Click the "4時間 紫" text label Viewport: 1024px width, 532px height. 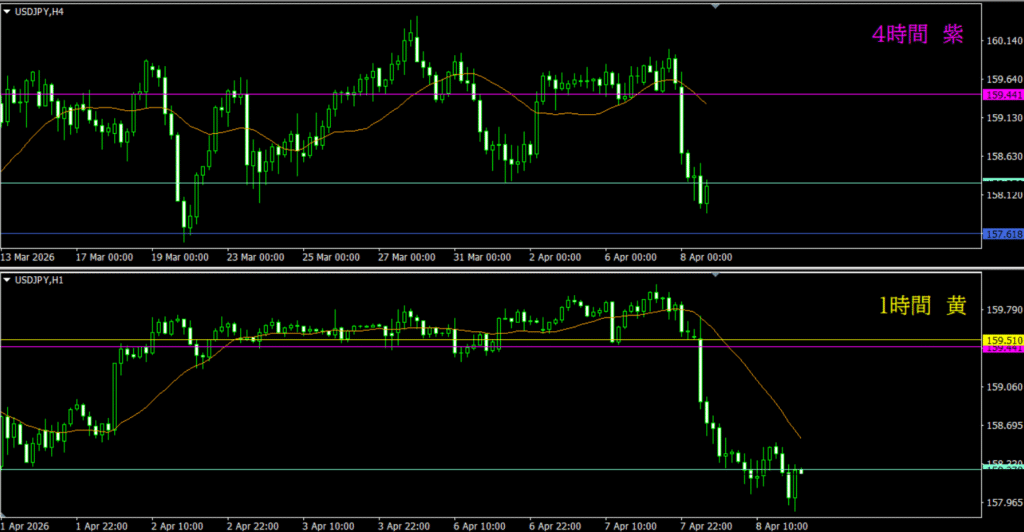point(918,35)
